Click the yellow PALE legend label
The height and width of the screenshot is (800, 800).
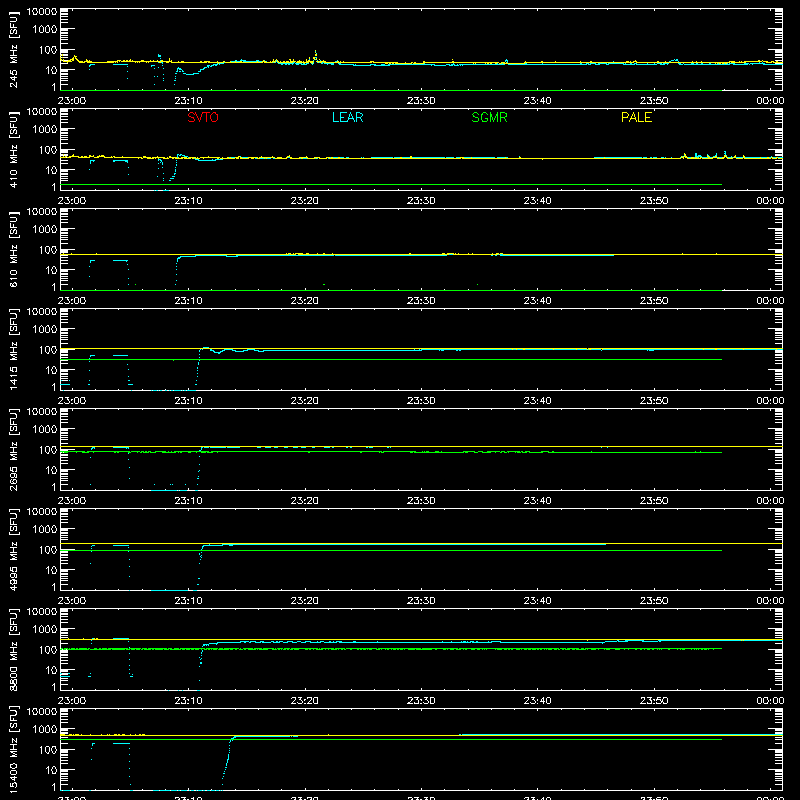[x=636, y=117]
